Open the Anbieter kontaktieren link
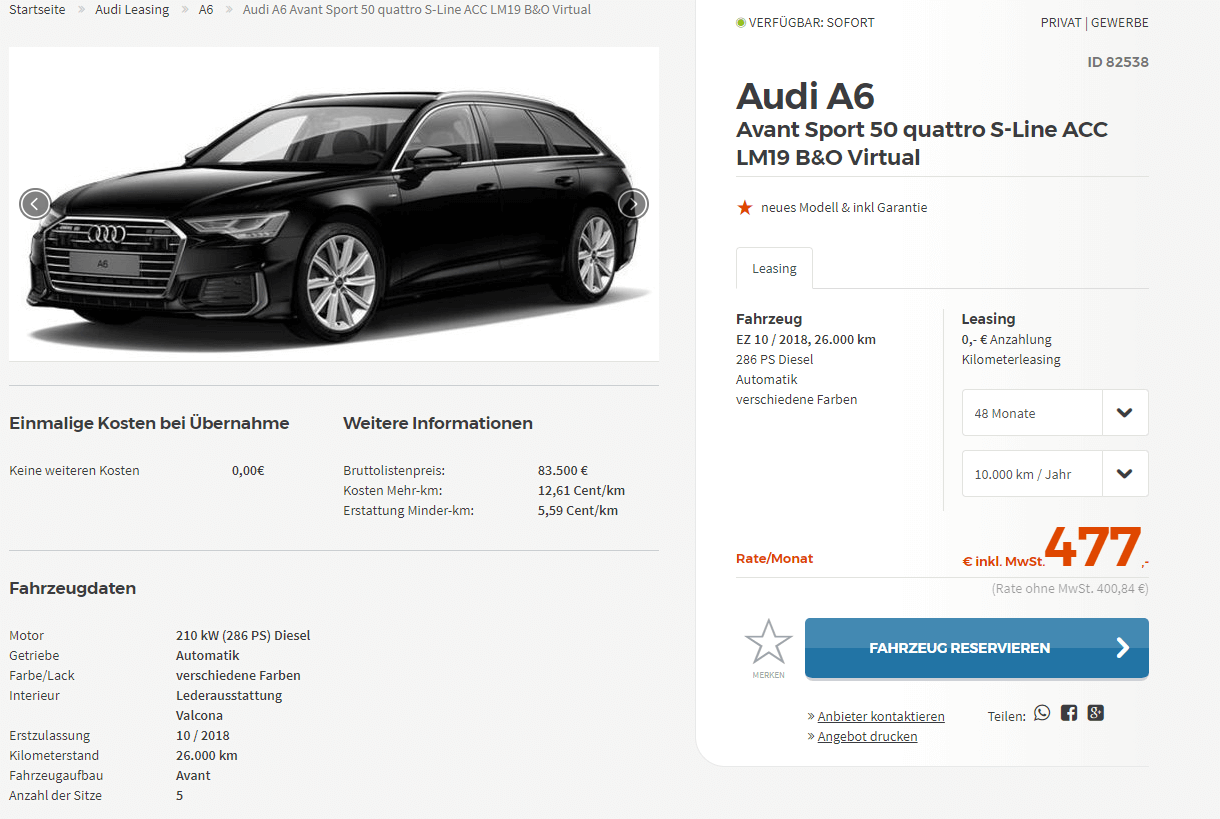1220x819 pixels. tap(881, 716)
